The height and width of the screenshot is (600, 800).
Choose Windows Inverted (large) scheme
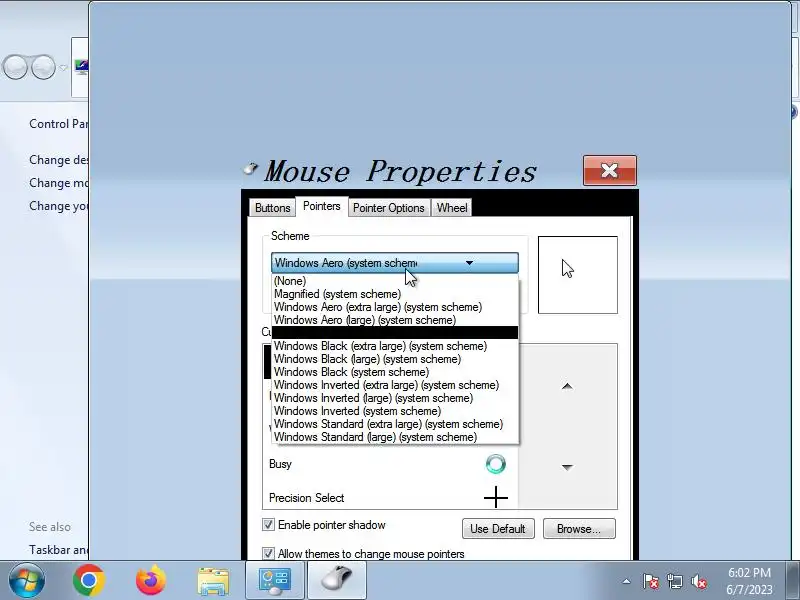click(395, 398)
